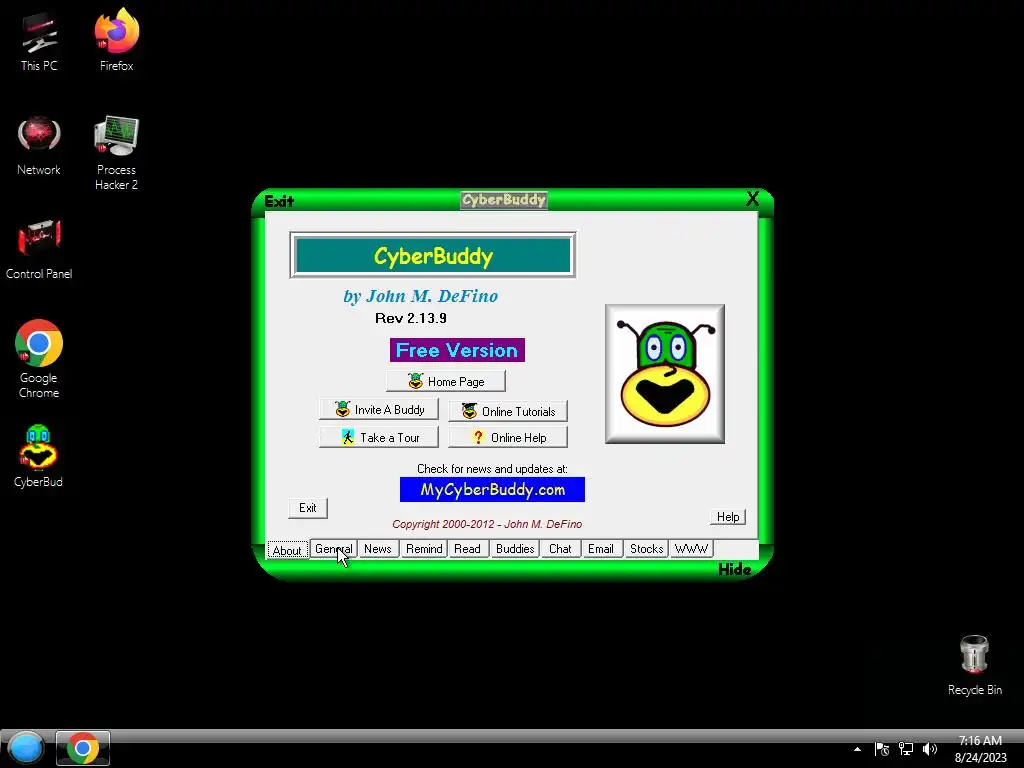Click the Free Version badge
Viewport: 1024px width, 768px height.
point(457,350)
